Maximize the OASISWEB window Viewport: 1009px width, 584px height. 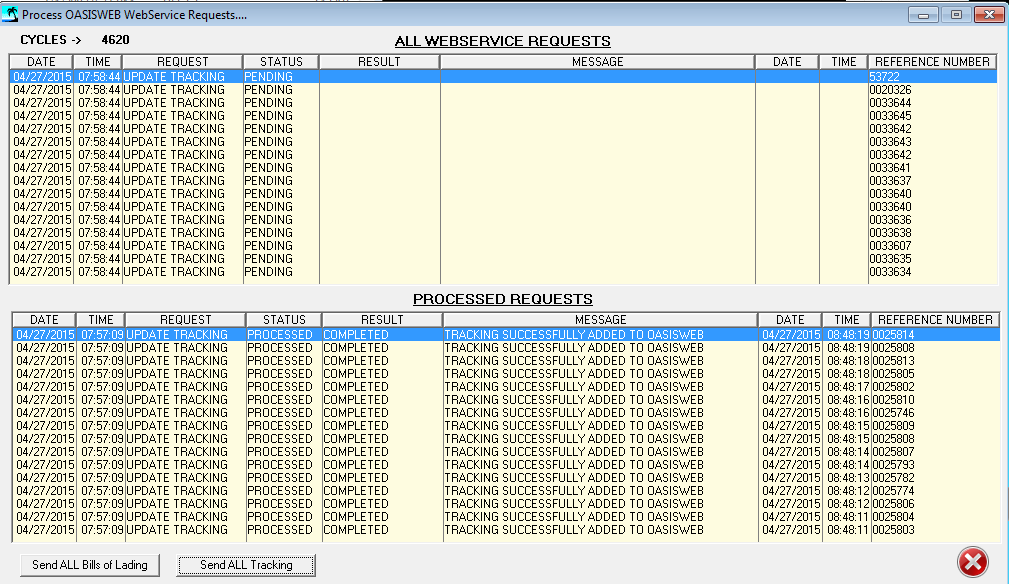click(x=956, y=14)
